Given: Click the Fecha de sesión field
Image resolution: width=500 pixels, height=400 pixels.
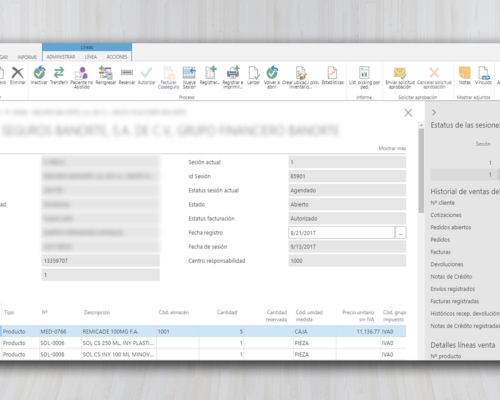Looking at the screenshot, I should (x=347, y=247).
